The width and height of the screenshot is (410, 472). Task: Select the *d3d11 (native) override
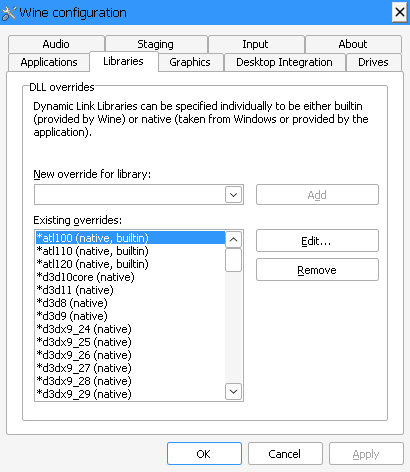point(130,290)
